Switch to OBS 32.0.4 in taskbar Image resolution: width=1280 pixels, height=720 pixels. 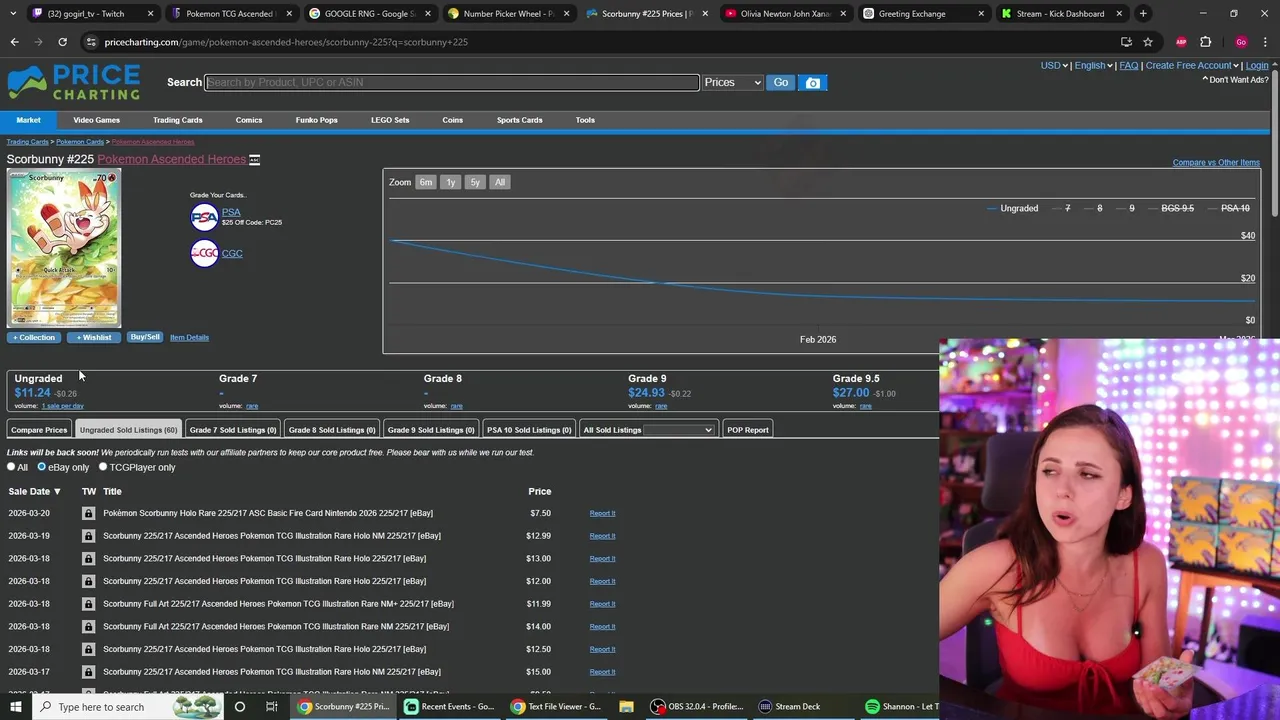[698, 707]
